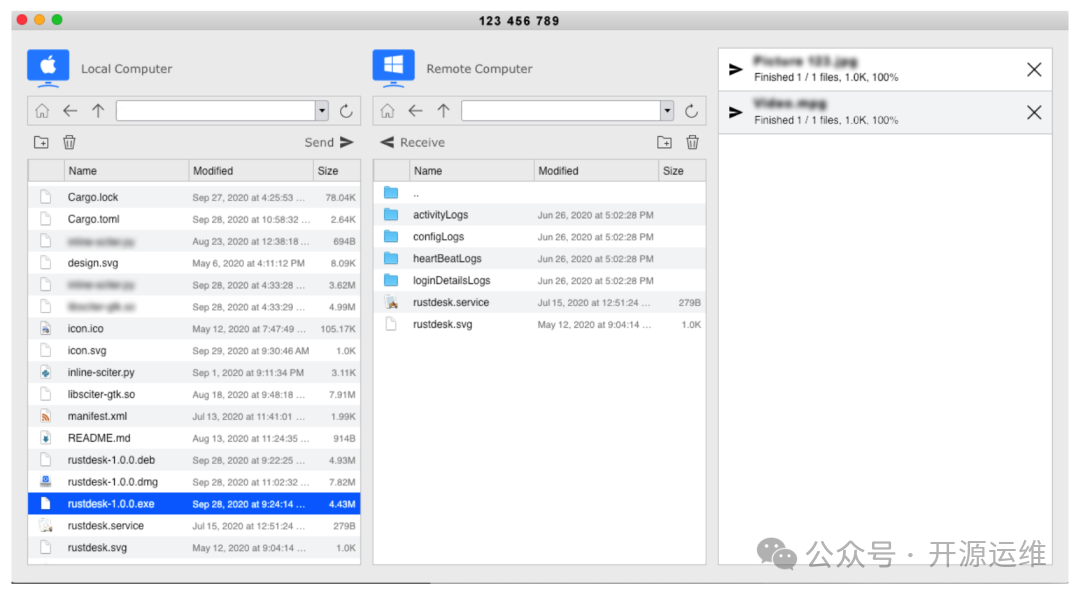
Task: Sort remote files by Size column
Action: [x=681, y=171]
